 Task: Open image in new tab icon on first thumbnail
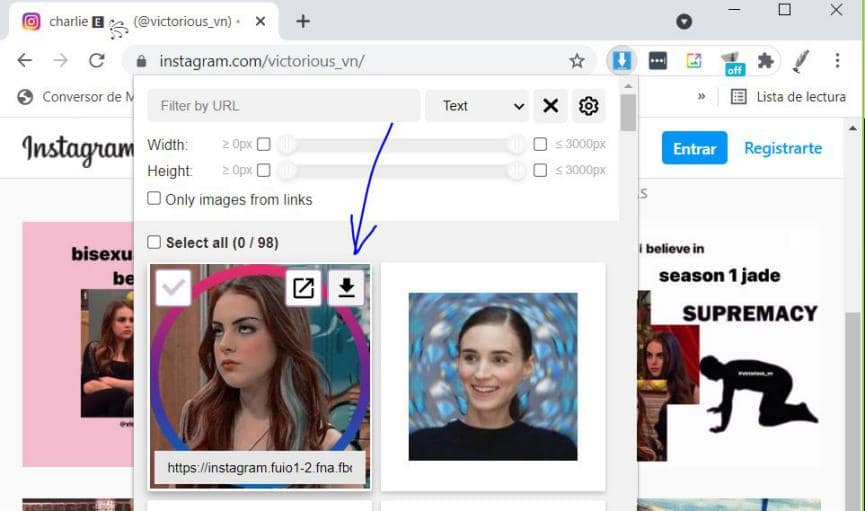pos(303,288)
